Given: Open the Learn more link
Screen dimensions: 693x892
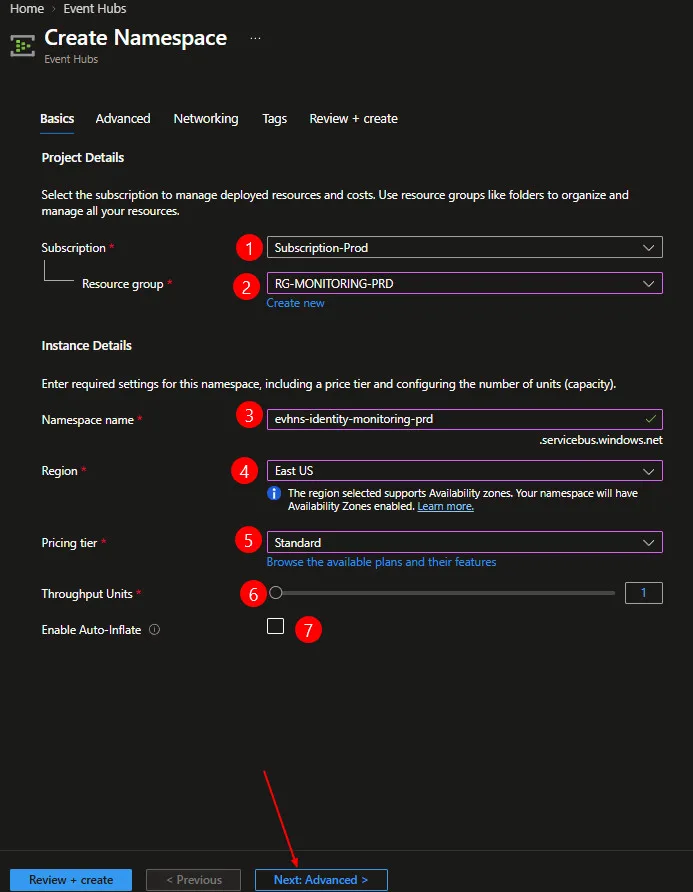Looking at the screenshot, I should pyautogui.click(x=446, y=506).
